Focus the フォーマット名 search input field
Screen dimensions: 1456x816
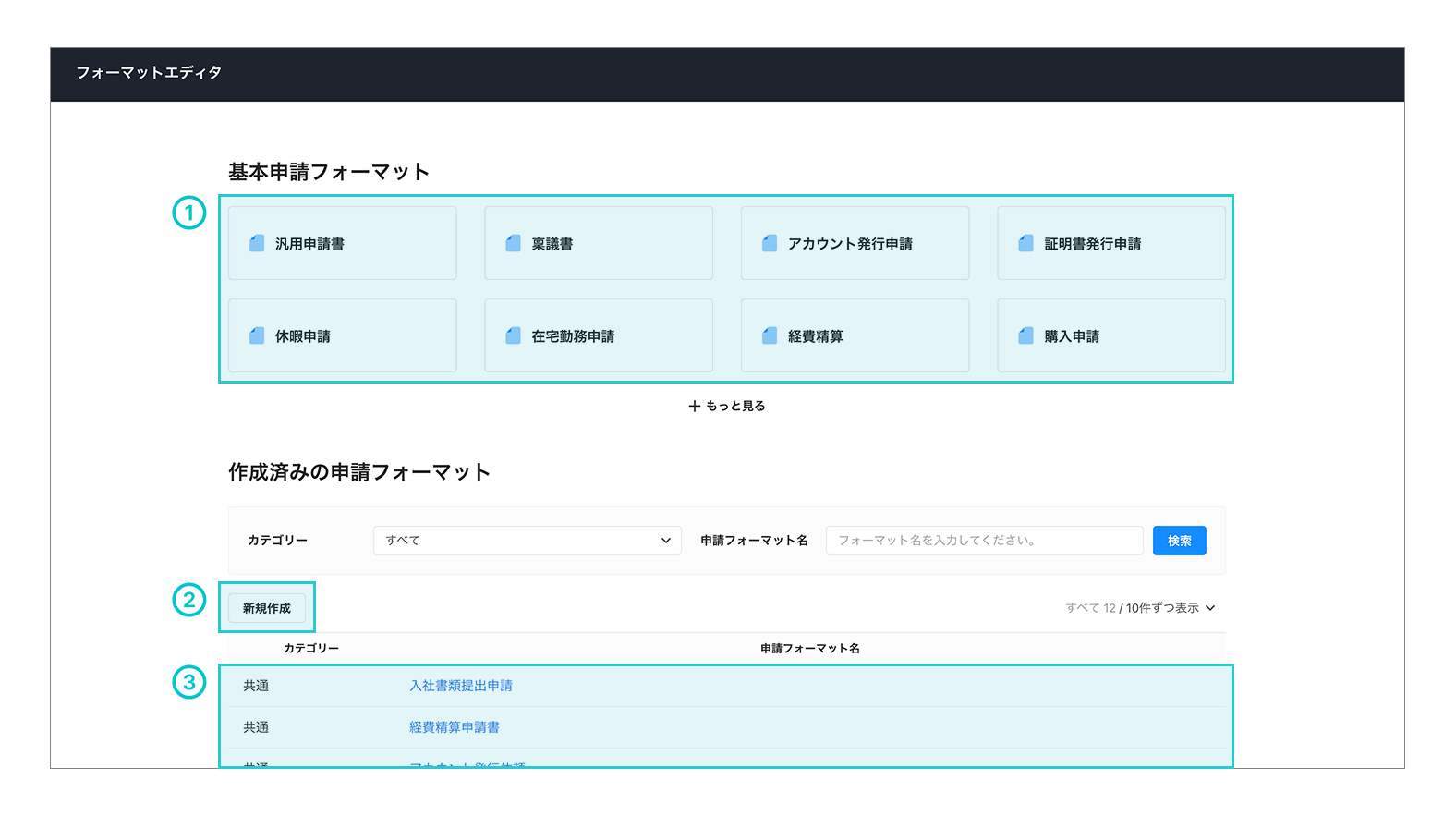click(985, 541)
